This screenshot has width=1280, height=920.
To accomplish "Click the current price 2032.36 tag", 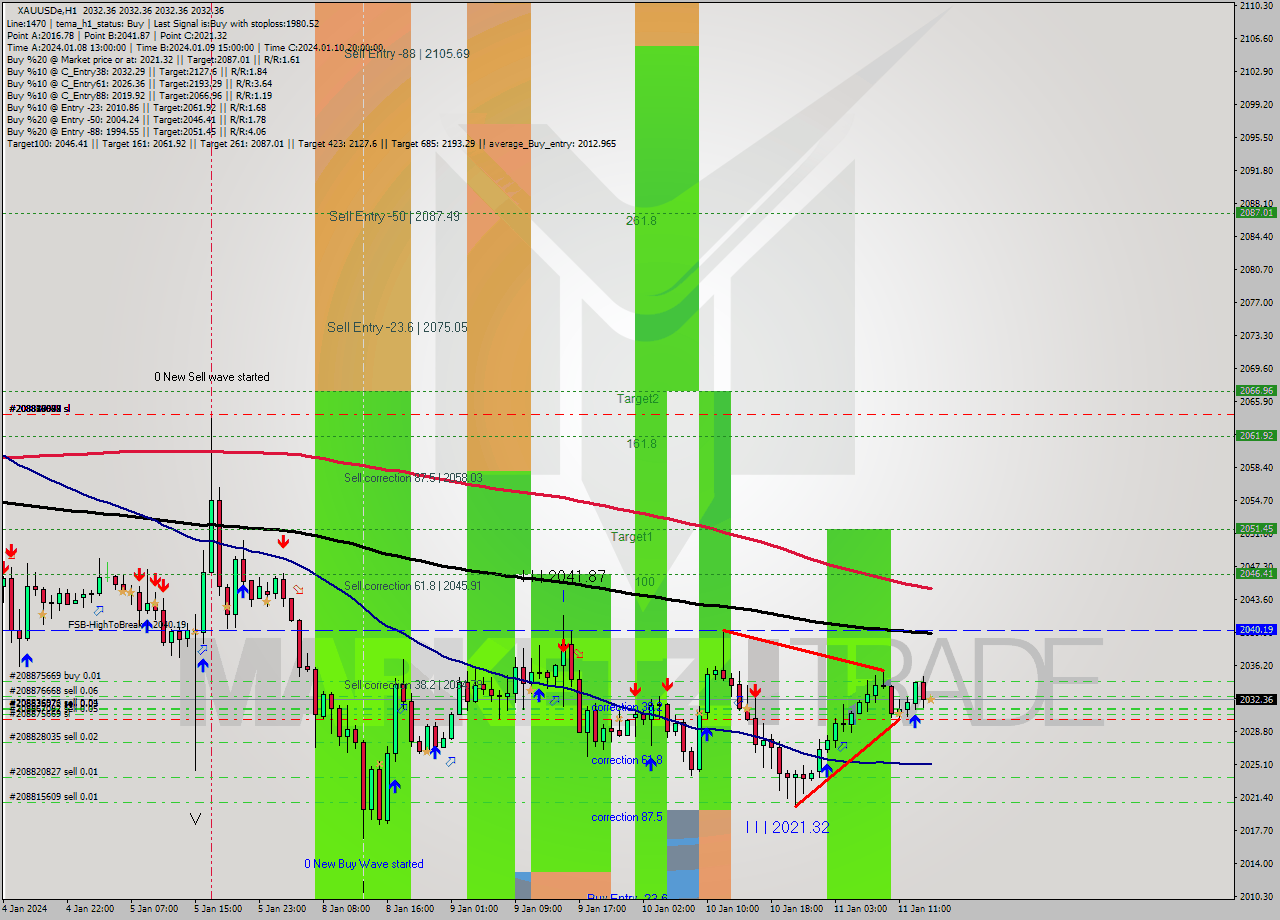I will (1256, 699).
